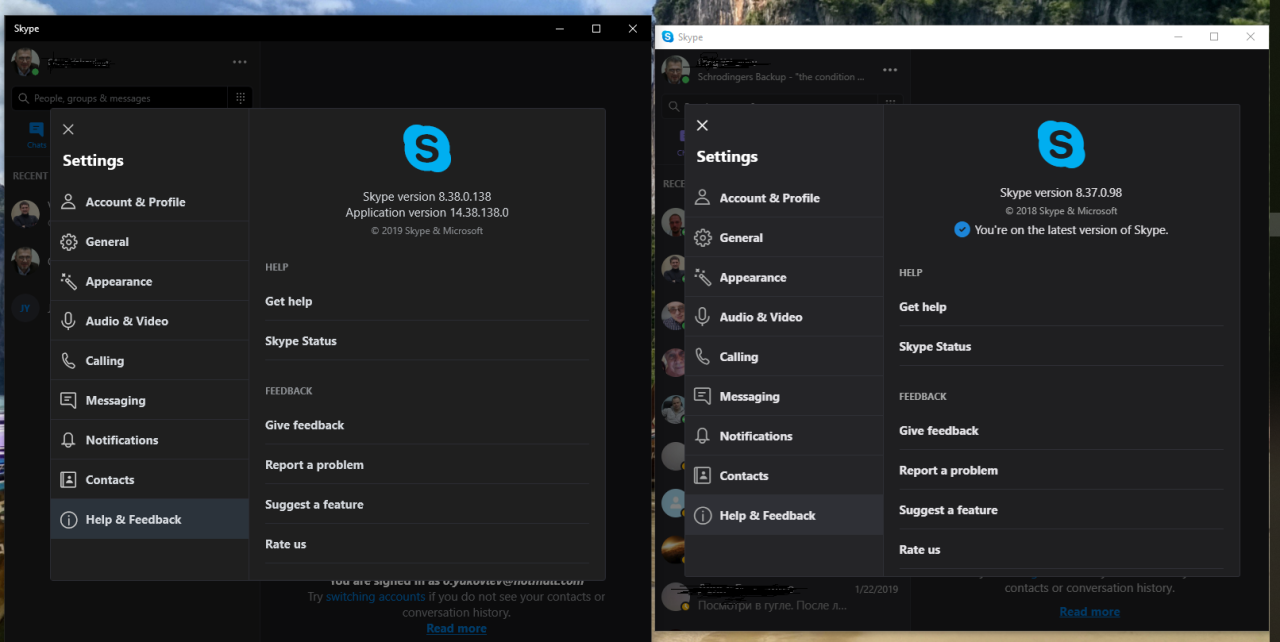Screen dimensions: 1280x642
Task: Click the Help & Feedback info icon, right window
Action: [703, 516]
